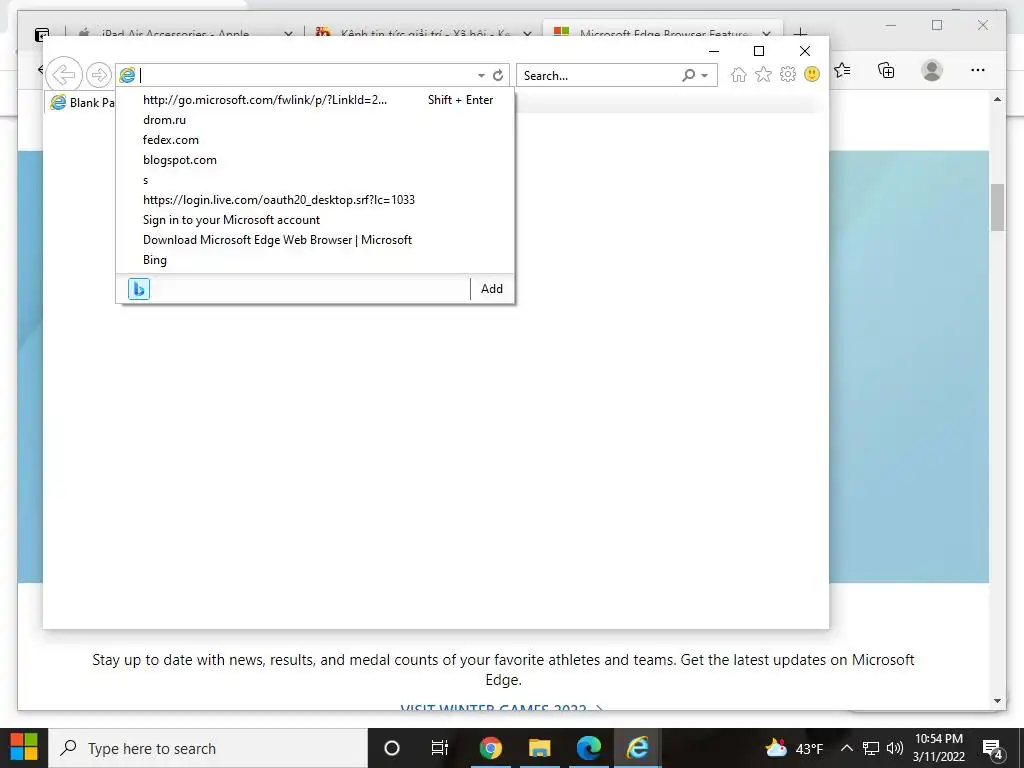
Task: Click Edge vertical scrollbar thumb
Action: pos(997,208)
